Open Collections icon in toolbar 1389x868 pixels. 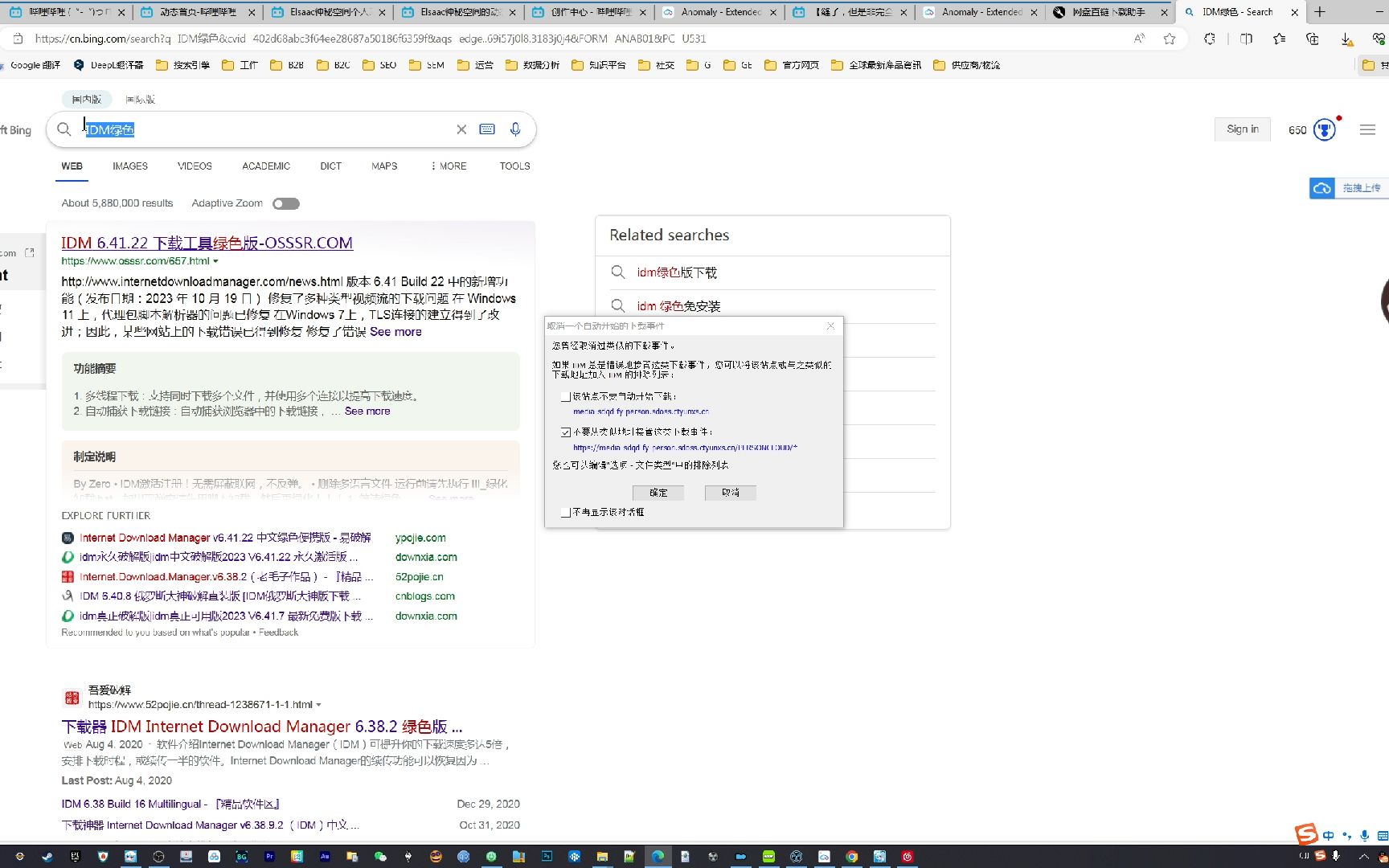(x=1313, y=39)
